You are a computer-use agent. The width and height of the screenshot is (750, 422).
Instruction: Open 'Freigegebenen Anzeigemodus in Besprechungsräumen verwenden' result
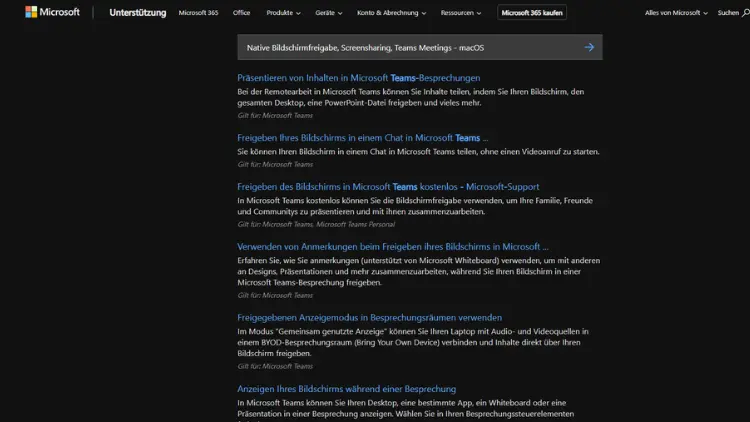369,318
